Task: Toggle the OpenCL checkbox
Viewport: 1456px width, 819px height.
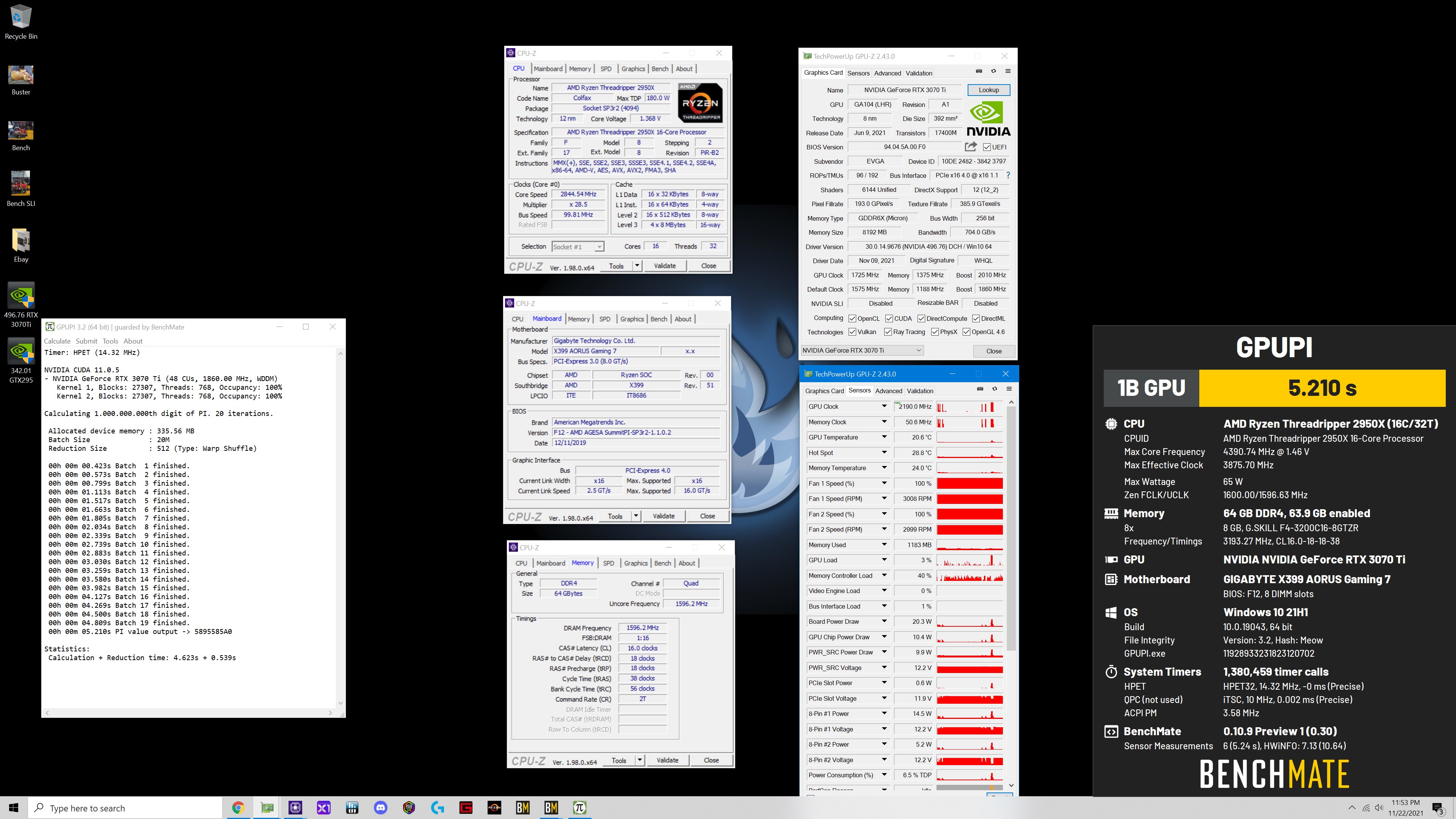Action: click(x=852, y=318)
